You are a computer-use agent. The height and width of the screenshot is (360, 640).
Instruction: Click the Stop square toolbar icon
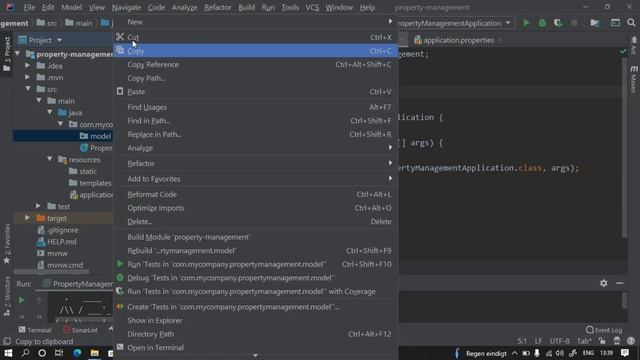(574, 23)
